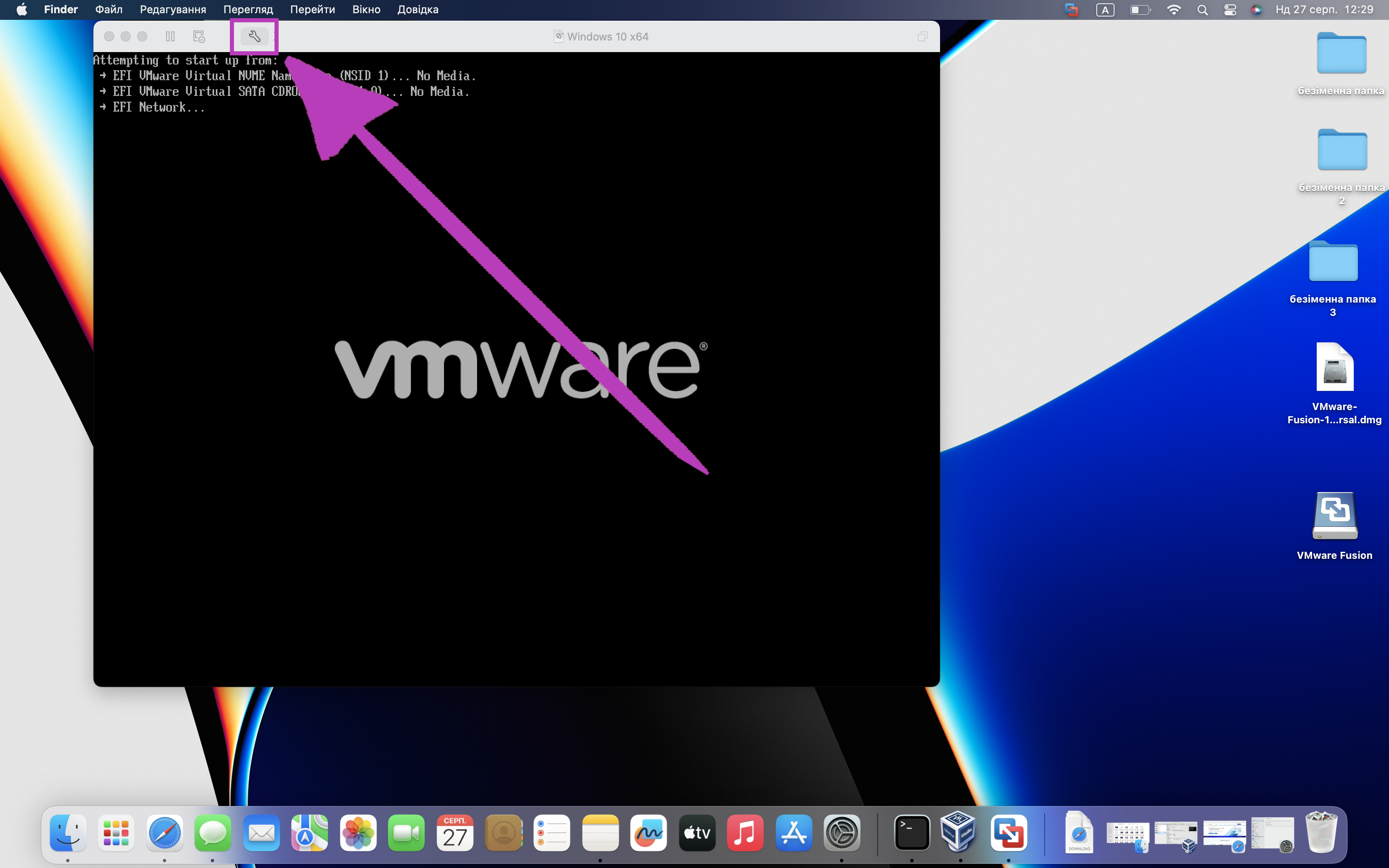This screenshot has width=1389, height=868.
Task: Open the Trash in the Dock
Action: tap(1321, 832)
